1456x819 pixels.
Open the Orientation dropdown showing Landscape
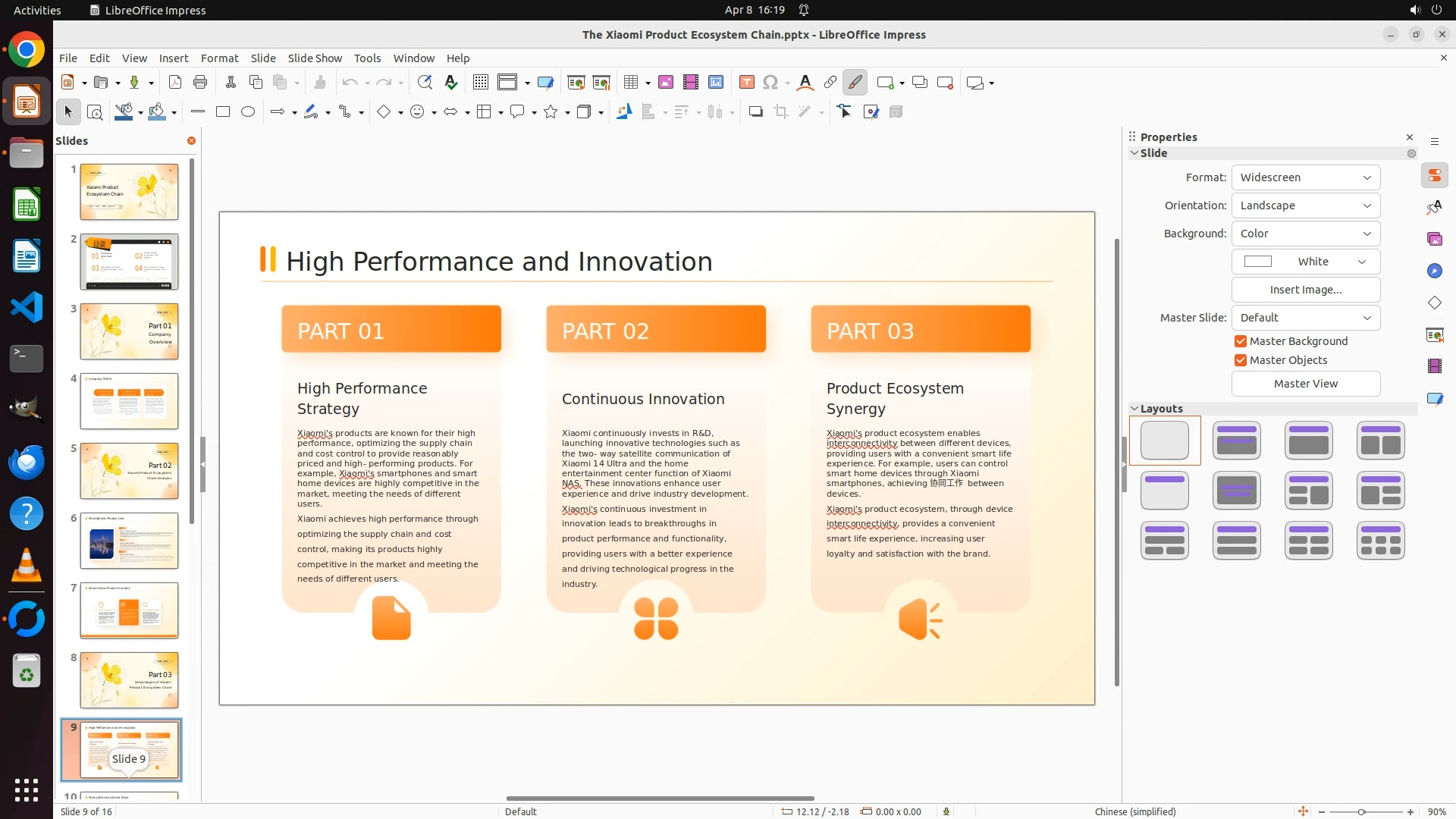[1305, 206]
